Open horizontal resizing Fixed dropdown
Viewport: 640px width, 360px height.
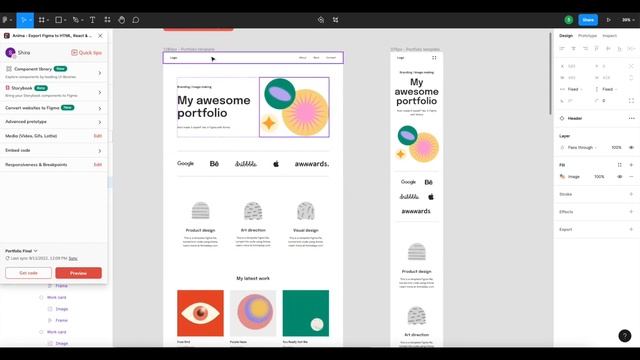572,89
